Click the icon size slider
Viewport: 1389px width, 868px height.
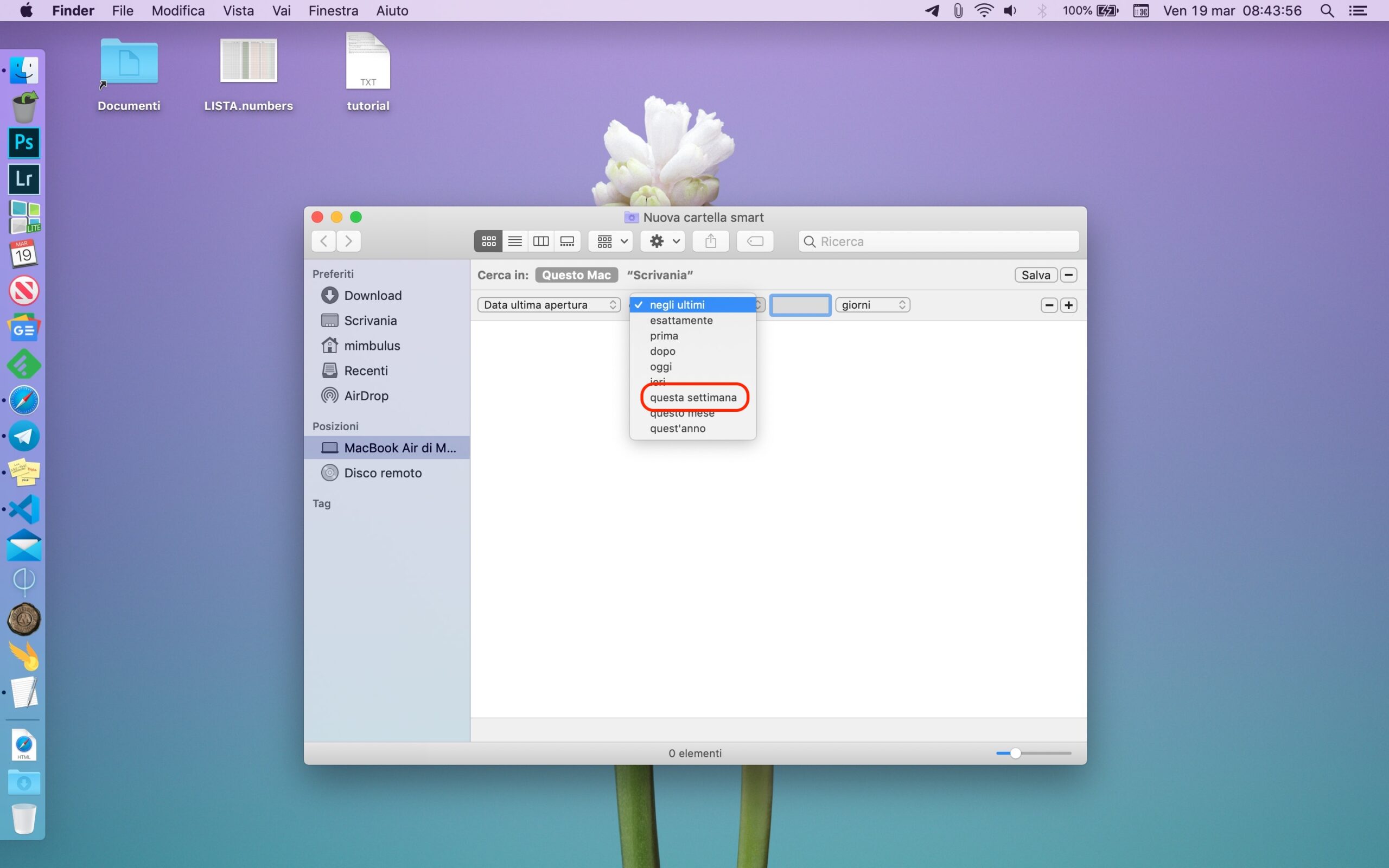pos(1015,753)
